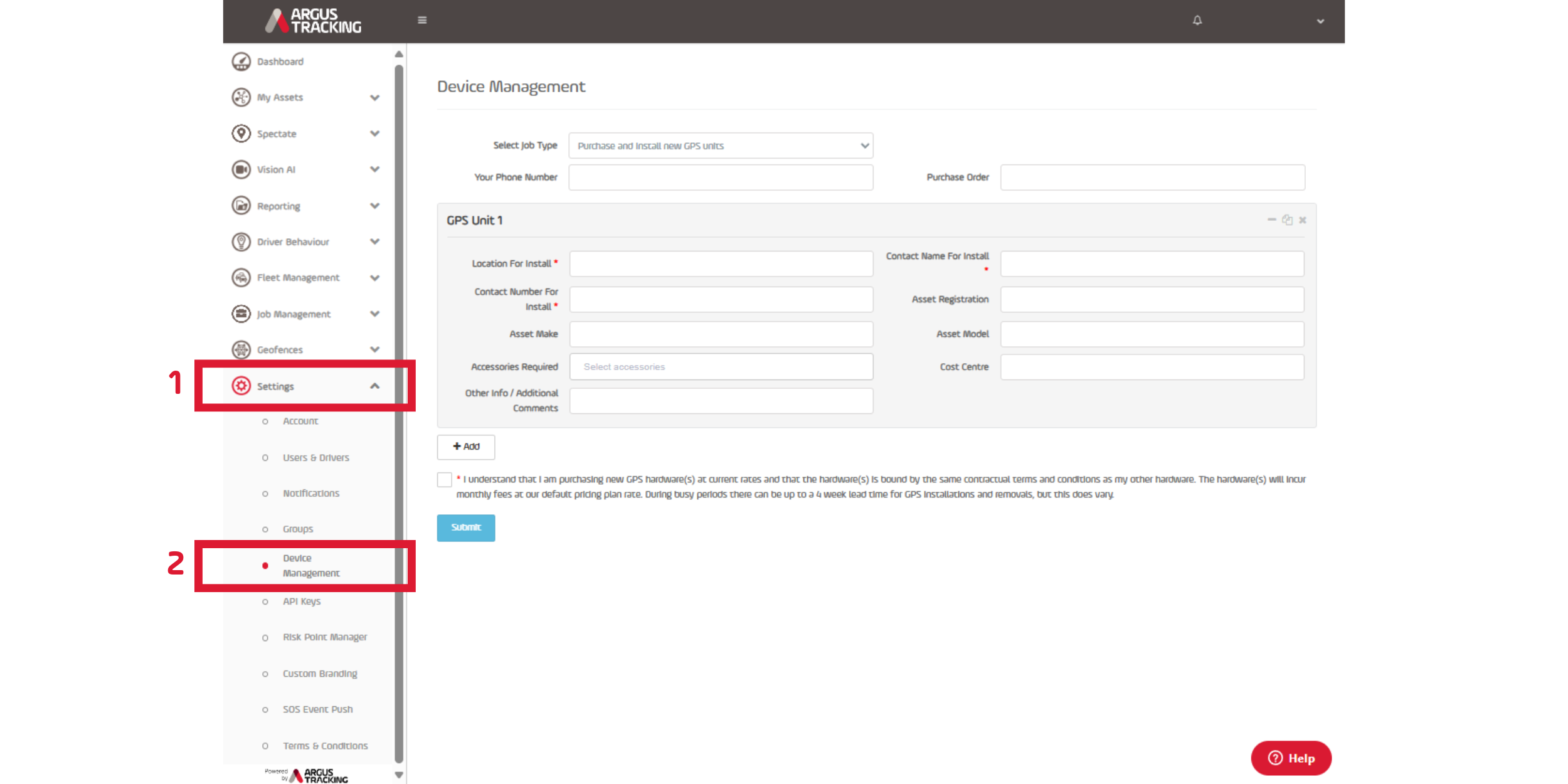Focus Contact Number For Install field
This screenshot has height=784, width=1568.
[x=721, y=299]
